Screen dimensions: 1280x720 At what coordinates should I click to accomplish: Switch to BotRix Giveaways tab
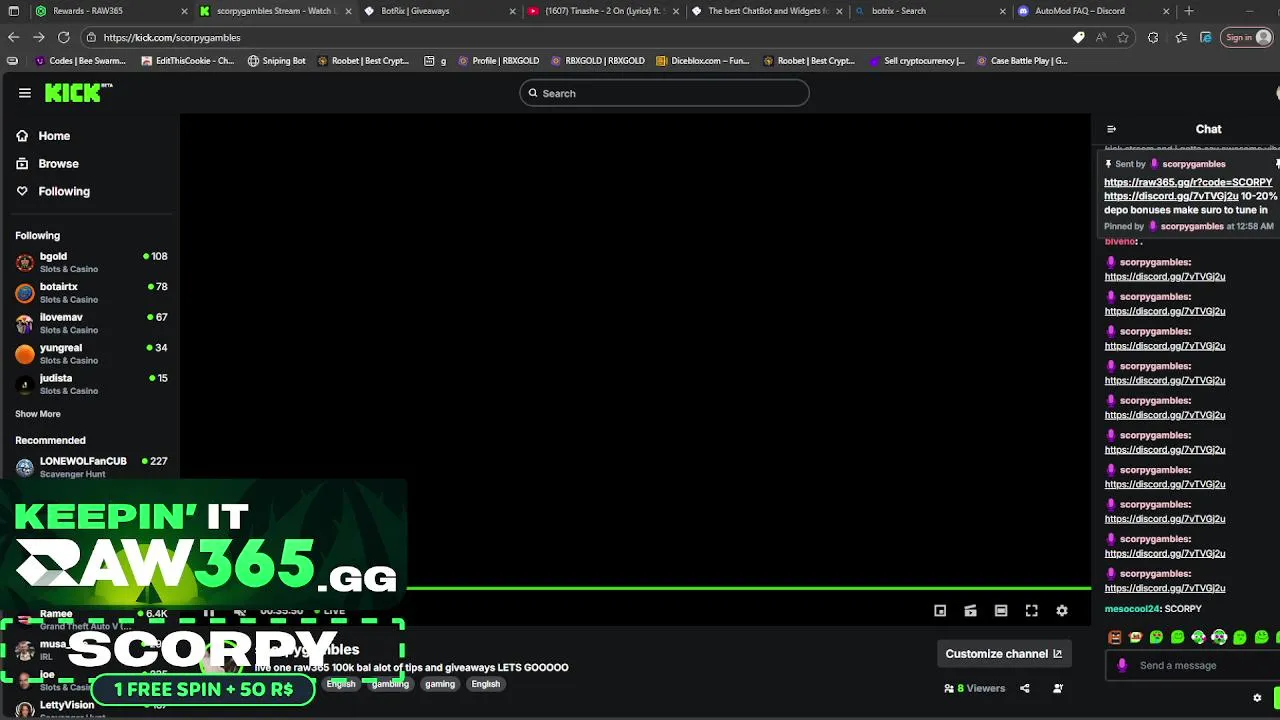438,11
